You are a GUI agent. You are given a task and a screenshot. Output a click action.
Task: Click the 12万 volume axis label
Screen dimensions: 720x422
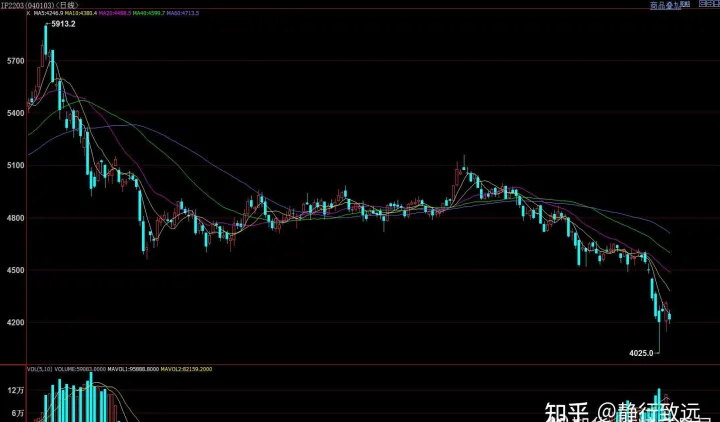pos(16,390)
